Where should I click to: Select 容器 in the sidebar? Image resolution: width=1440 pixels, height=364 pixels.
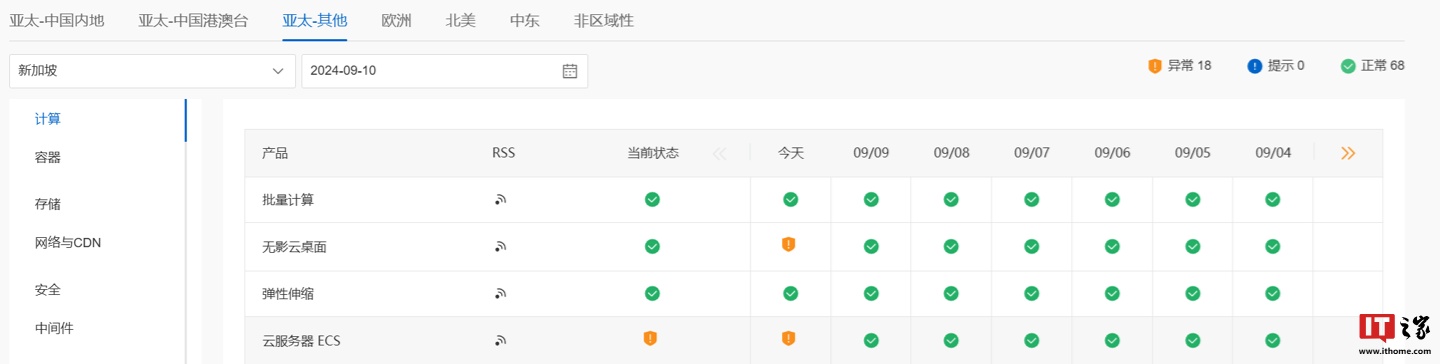(48, 157)
